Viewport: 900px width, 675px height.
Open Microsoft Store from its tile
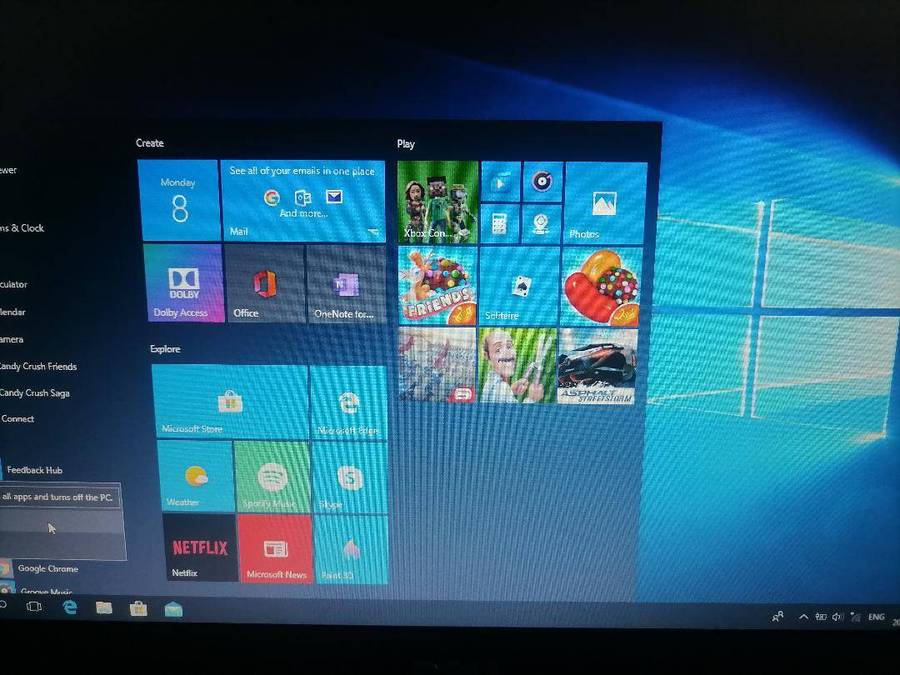tap(230, 400)
